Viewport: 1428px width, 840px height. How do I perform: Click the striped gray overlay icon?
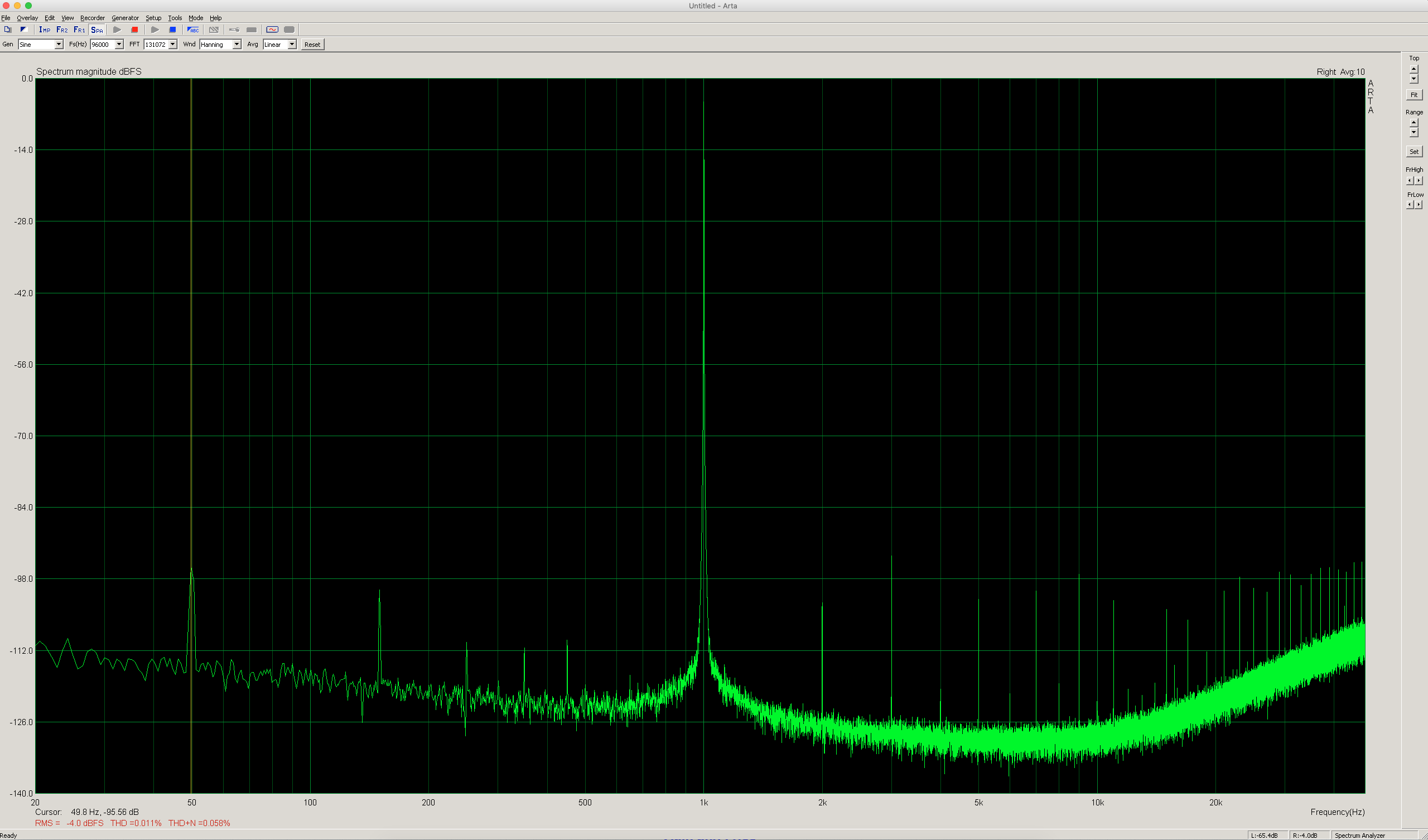click(214, 30)
